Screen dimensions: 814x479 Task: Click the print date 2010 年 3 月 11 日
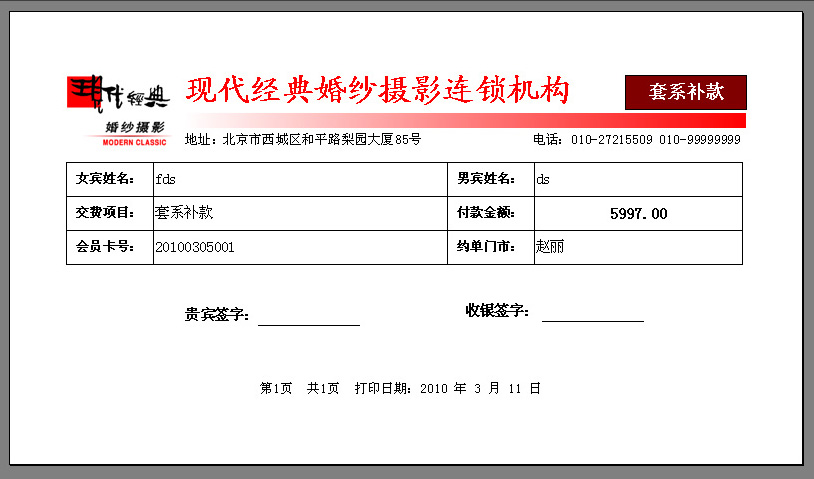481,388
